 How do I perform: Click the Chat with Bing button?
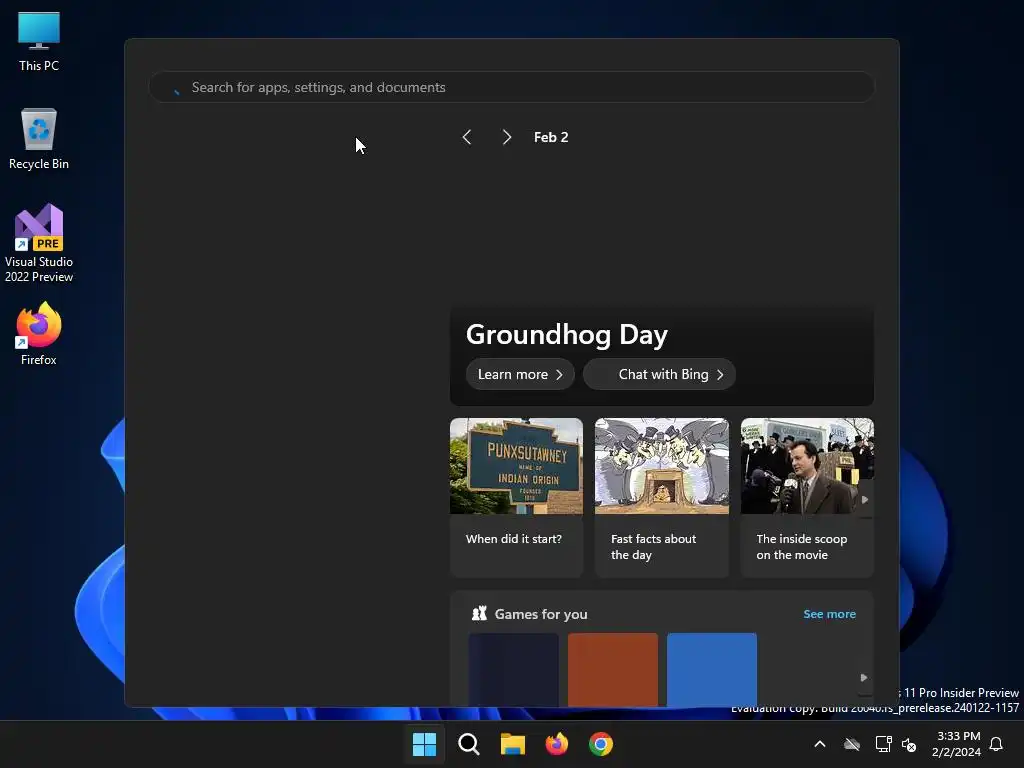(x=660, y=374)
